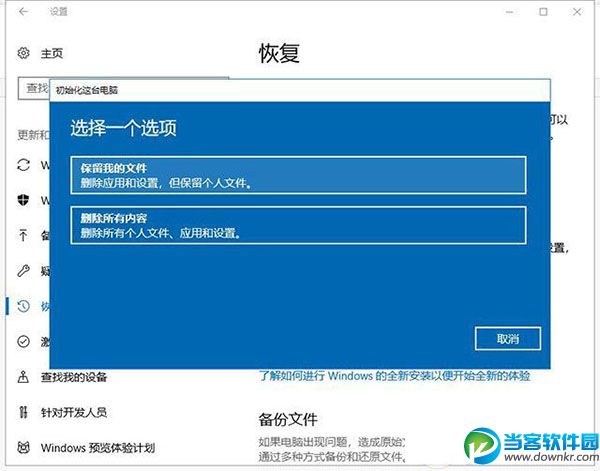Close the Settings window
Viewport: 600px width, 471px height.
577,12
